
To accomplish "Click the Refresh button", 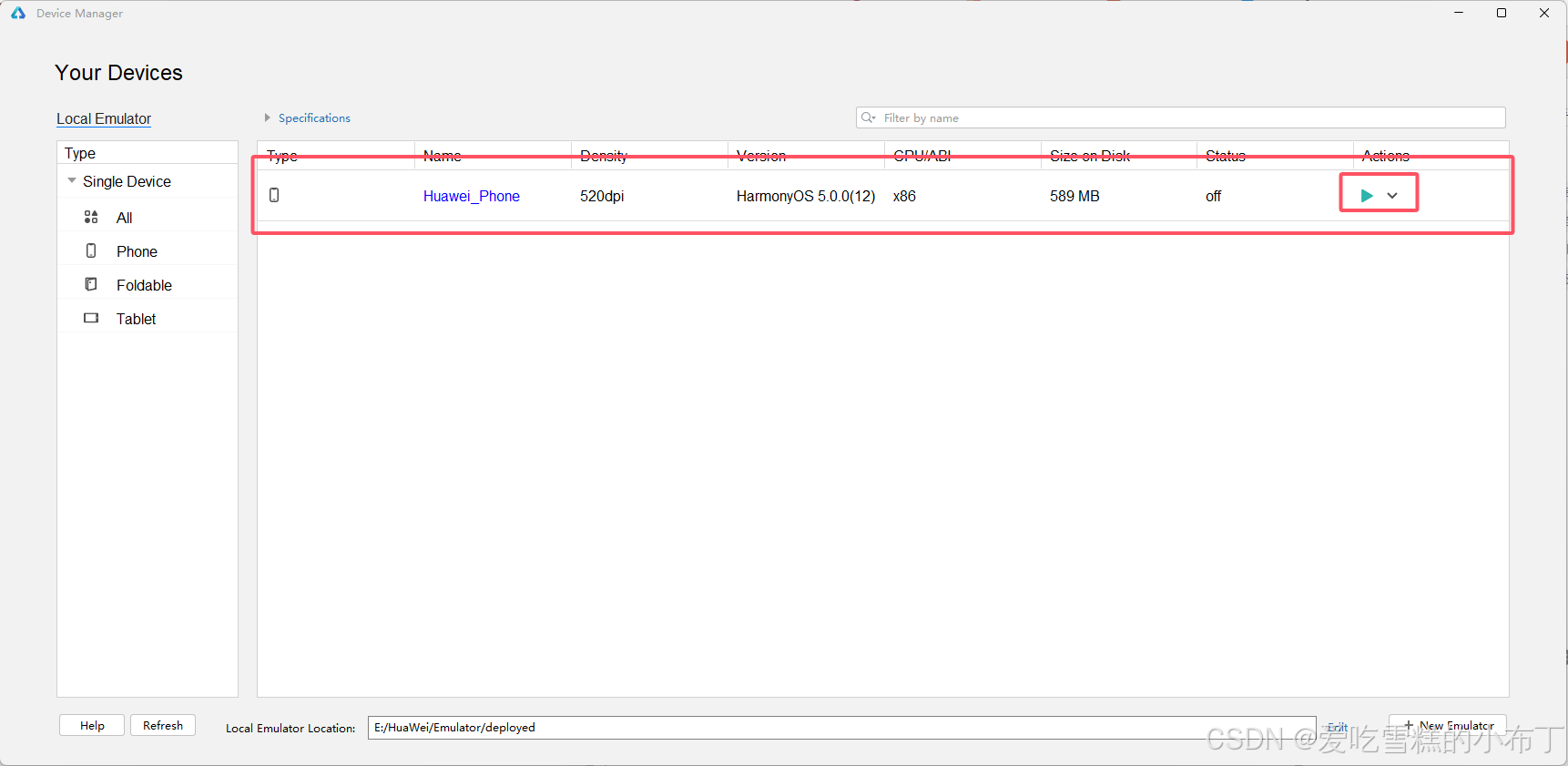I will [163, 725].
